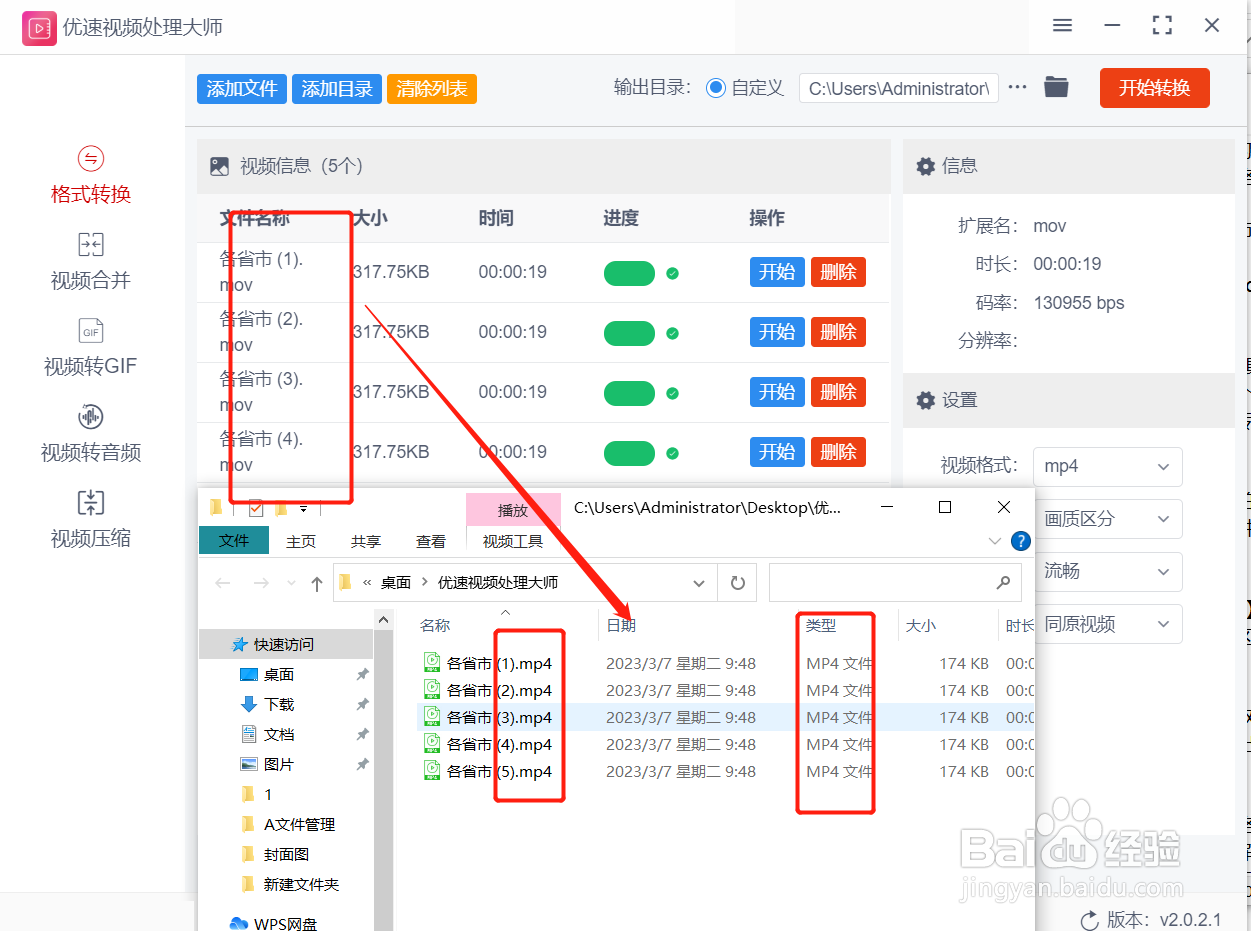Image resolution: width=1251 pixels, height=931 pixels.
Task: Open WPS网盘 in Explorer sidebar
Action: [274, 923]
